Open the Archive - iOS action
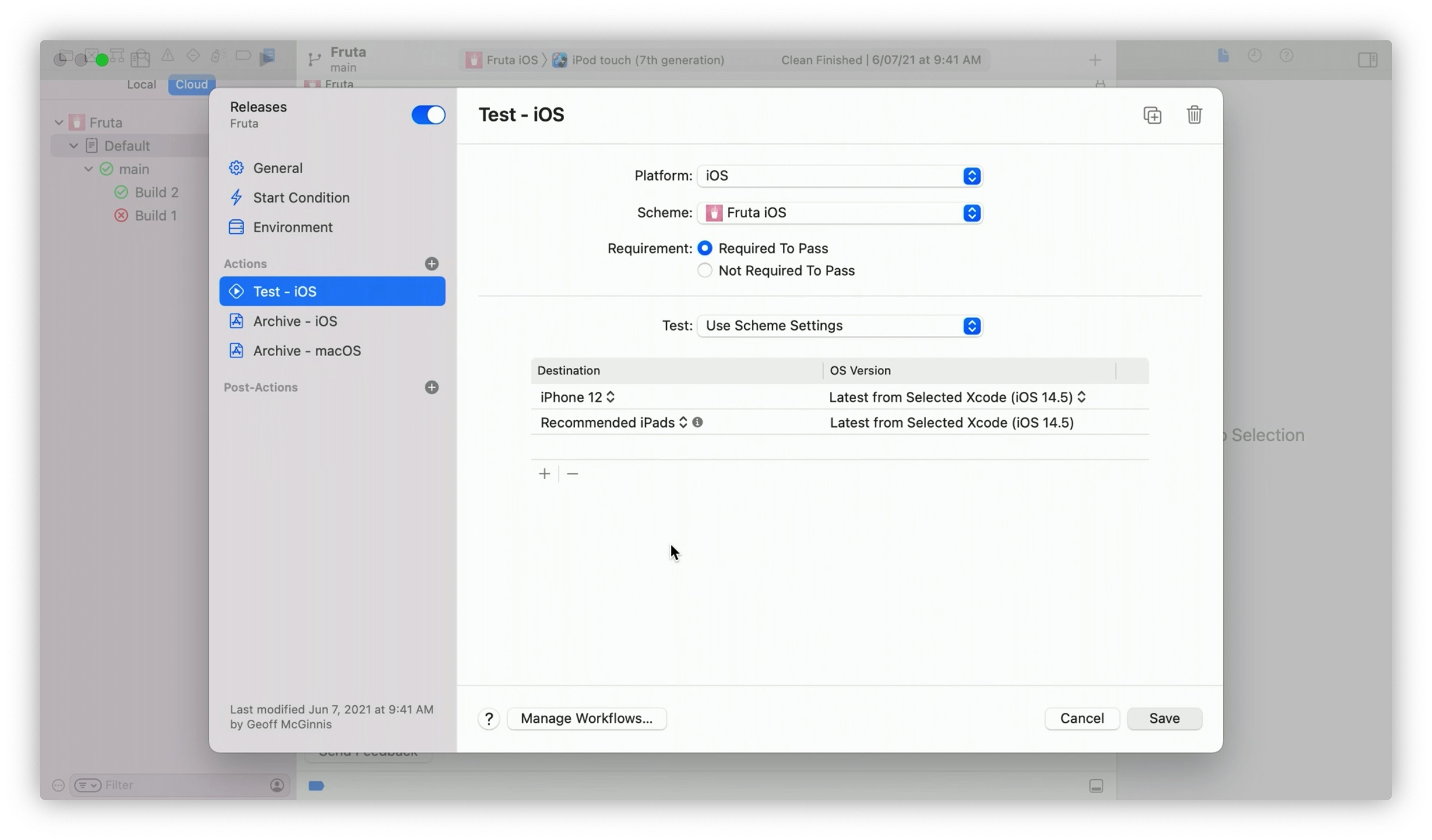The height and width of the screenshot is (840, 1432). (295, 321)
